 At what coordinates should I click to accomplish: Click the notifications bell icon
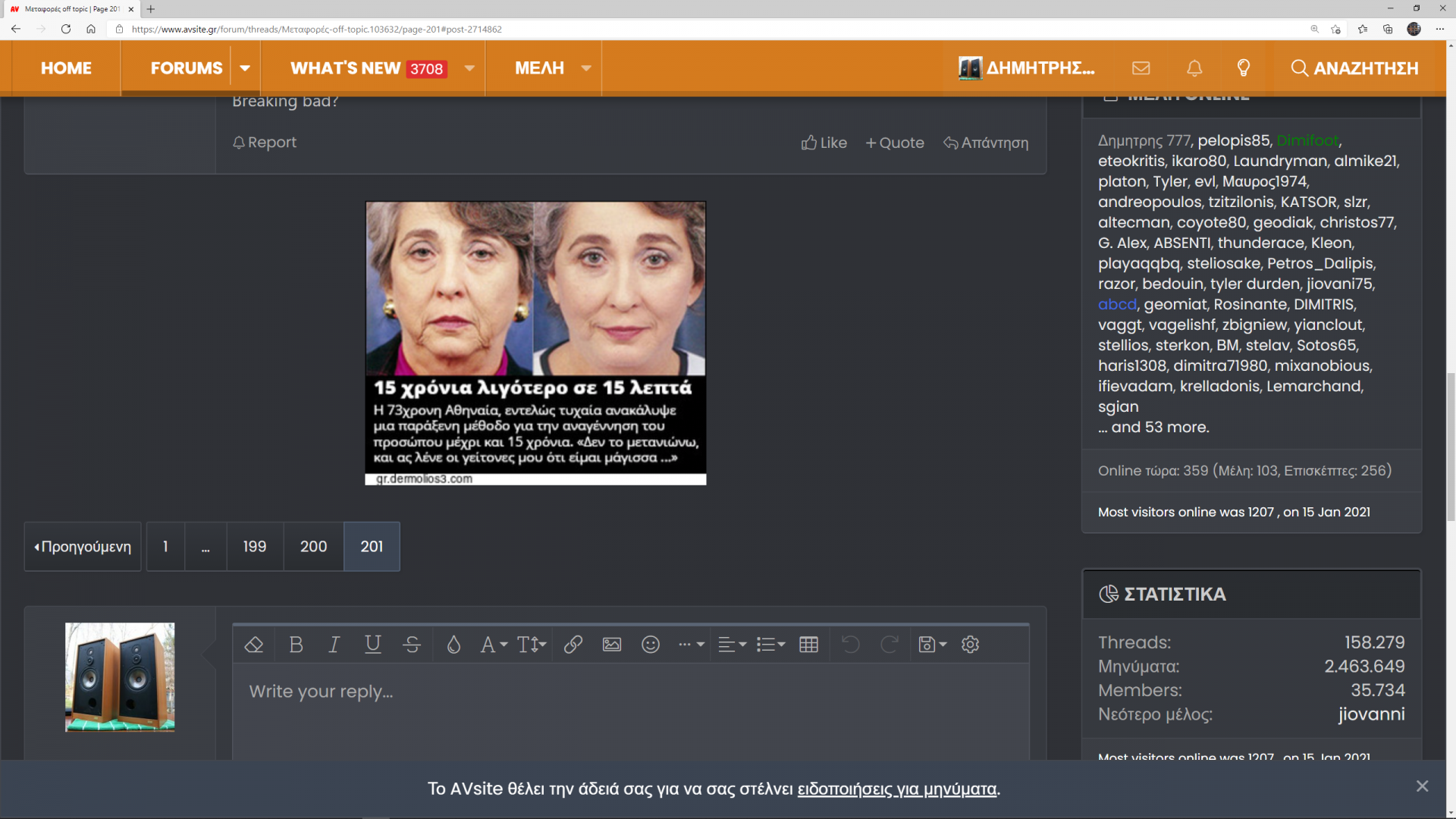pyautogui.click(x=1194, y=68)
